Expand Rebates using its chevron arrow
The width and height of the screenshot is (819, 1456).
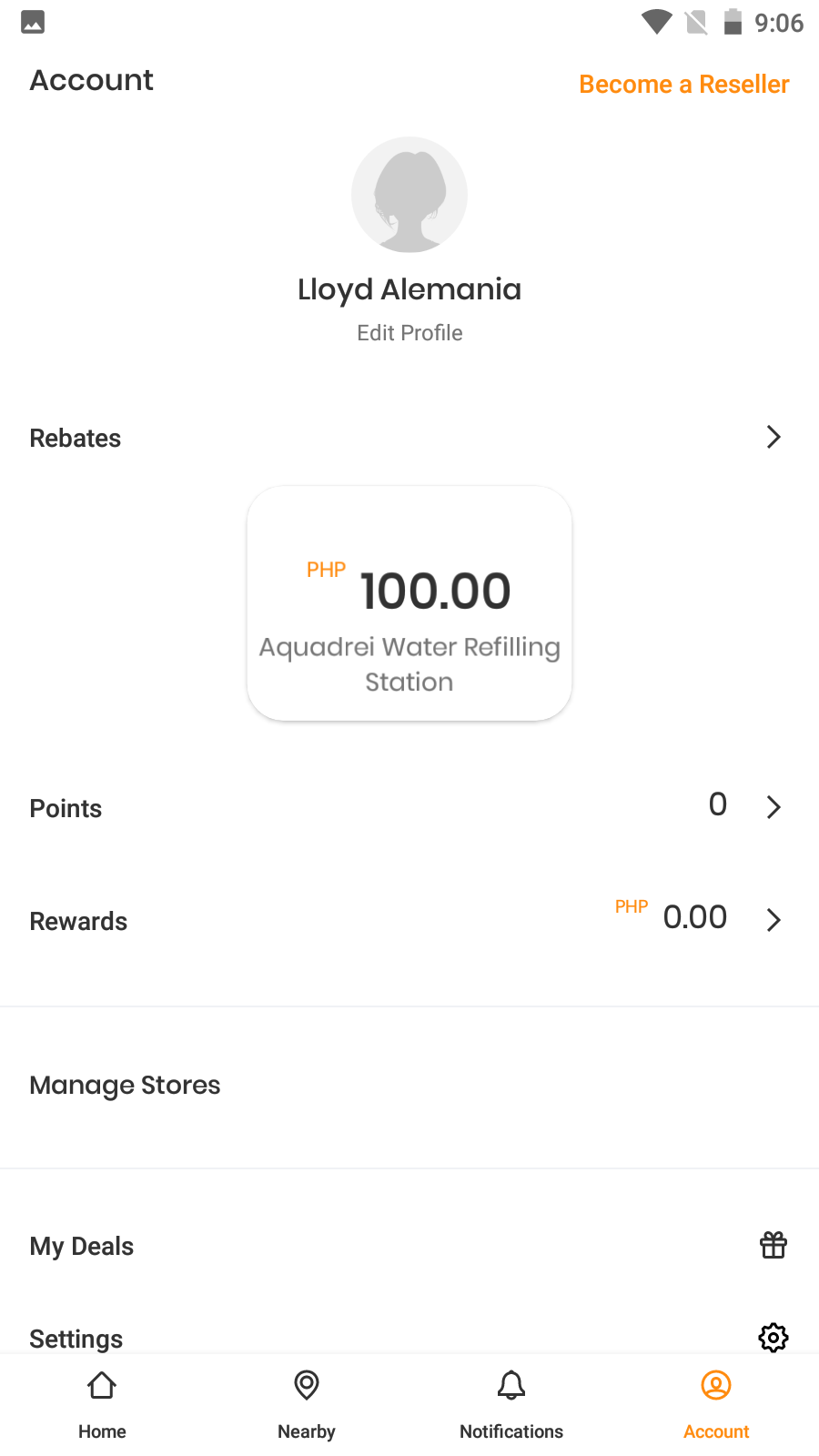(773, 438)
